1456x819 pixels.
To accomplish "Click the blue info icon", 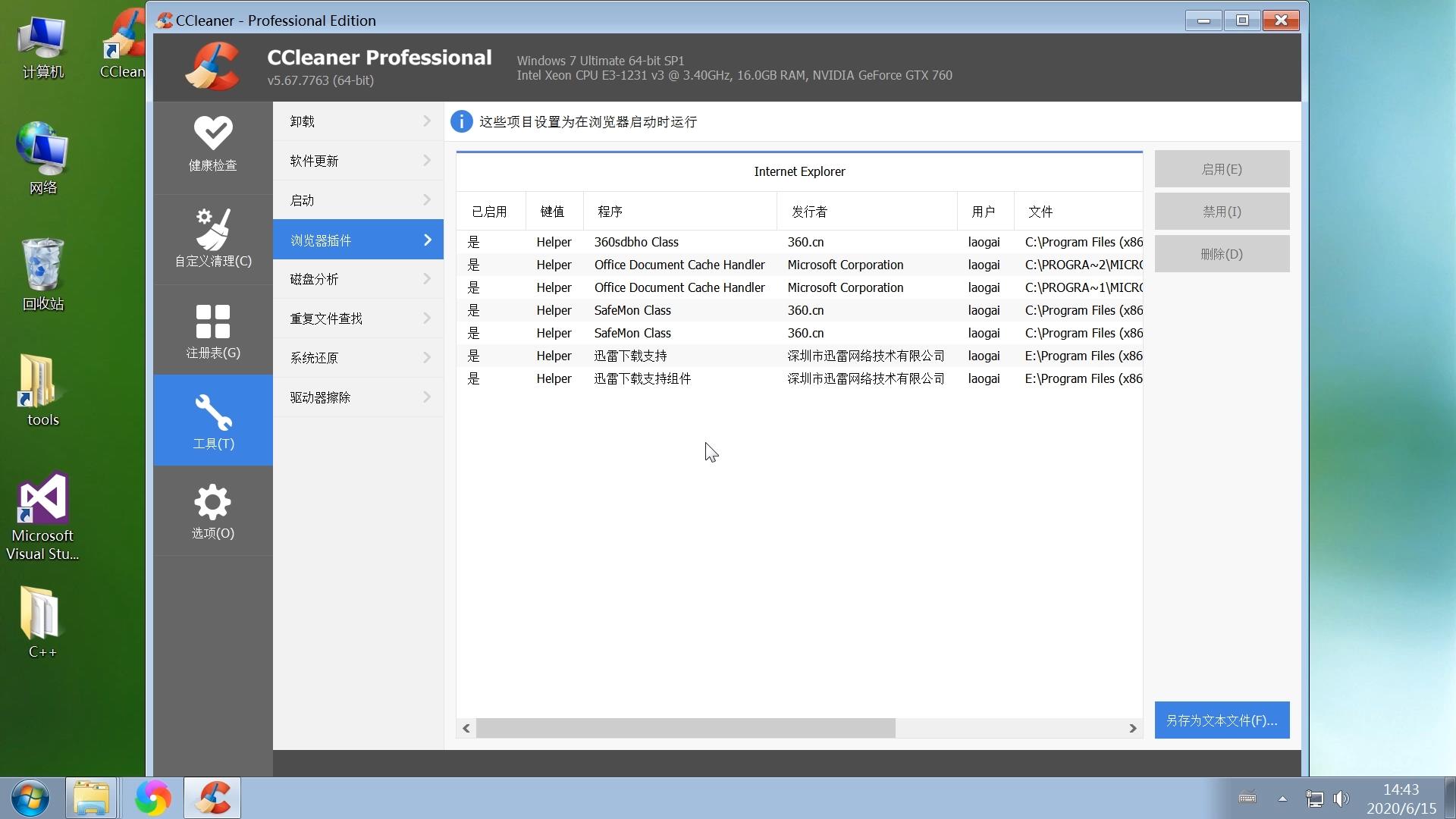I will tap(461, 121).
